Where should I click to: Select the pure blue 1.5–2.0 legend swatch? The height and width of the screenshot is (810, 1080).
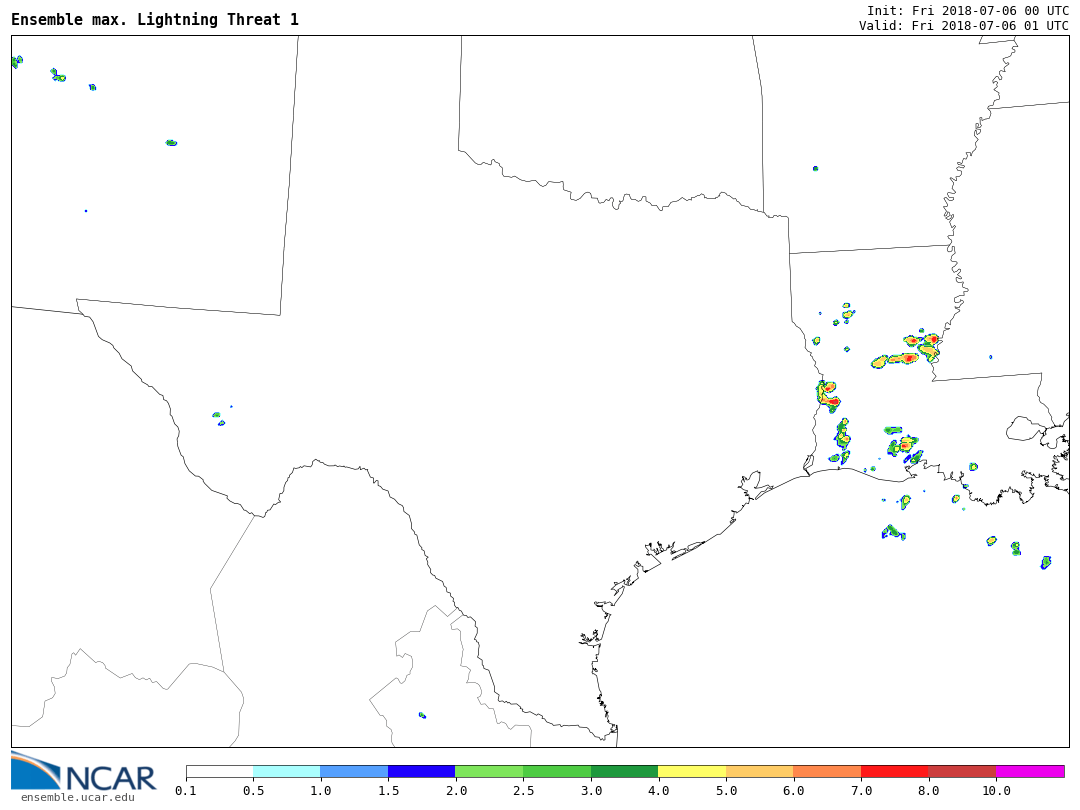tap(421, 771)
